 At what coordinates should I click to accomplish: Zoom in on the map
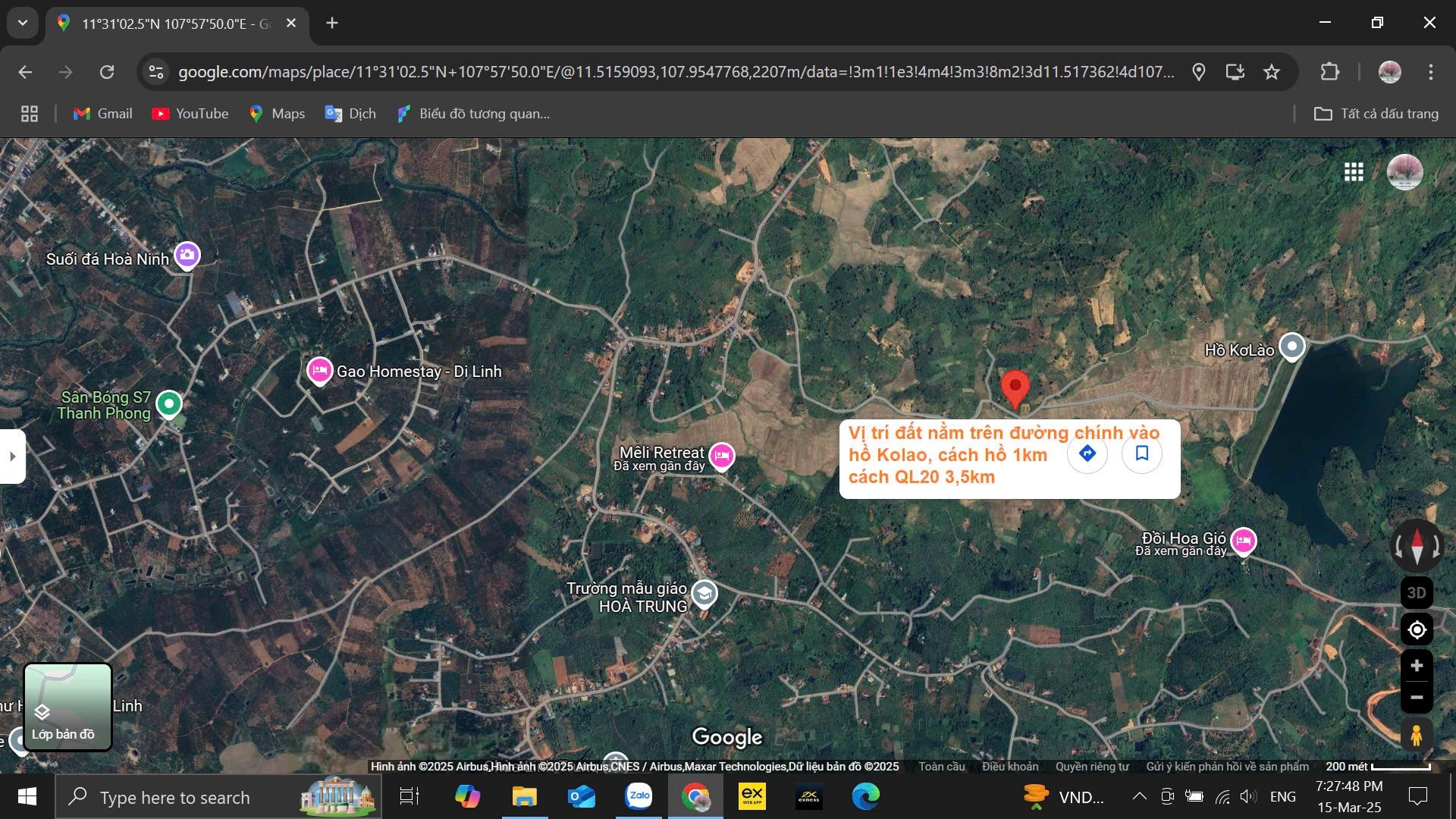point(1416,666)
